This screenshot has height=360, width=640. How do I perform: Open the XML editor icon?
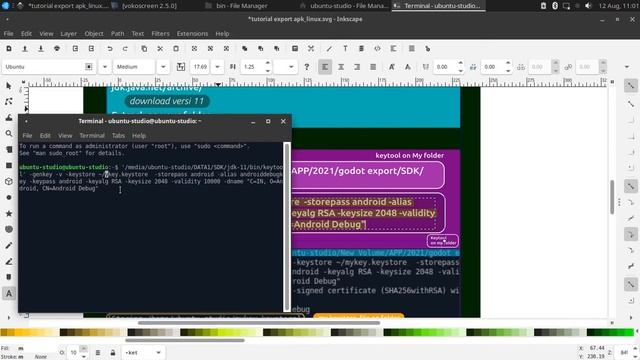coord(377,49)
